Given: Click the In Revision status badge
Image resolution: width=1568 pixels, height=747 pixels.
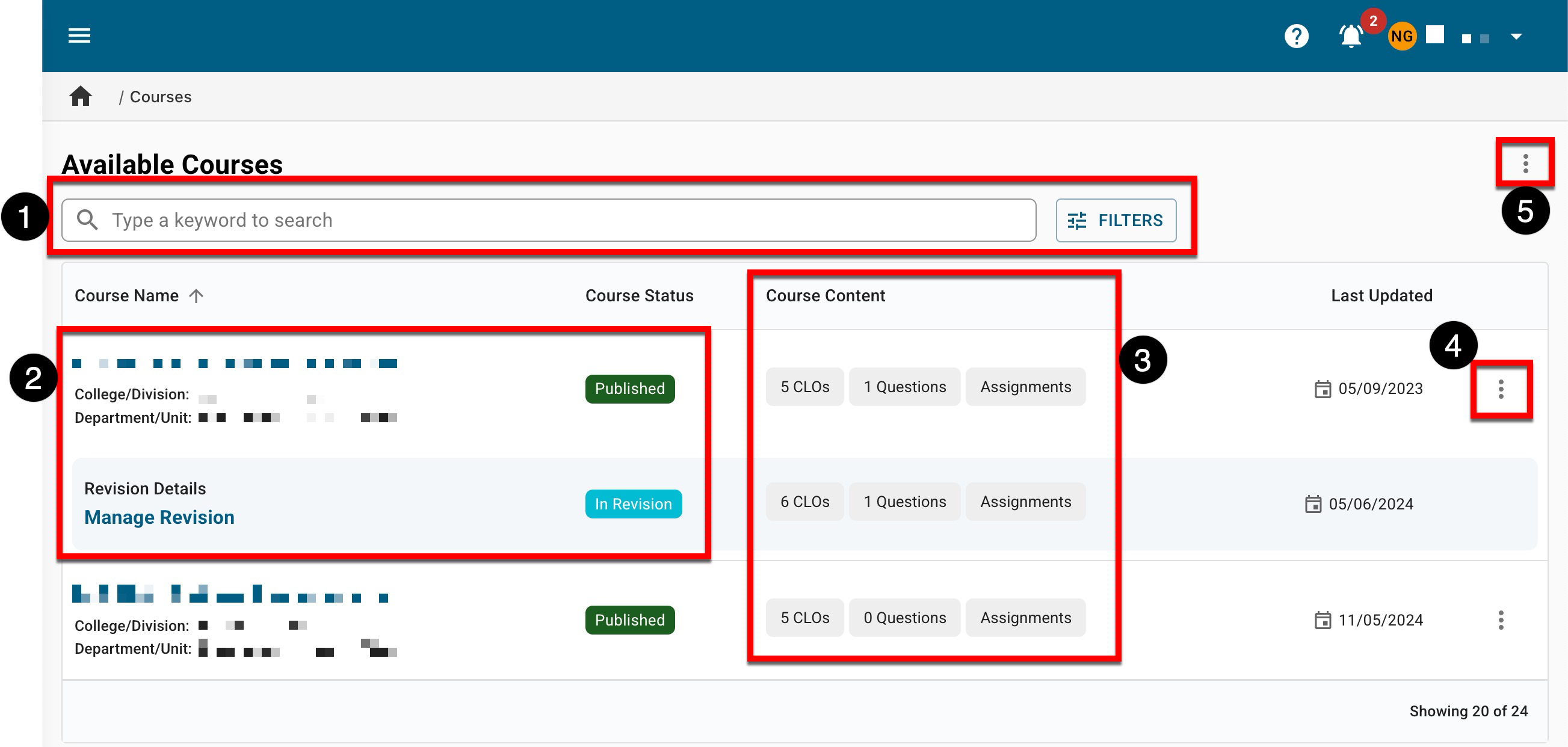Looking at the screenshot, I should (633, 503).
